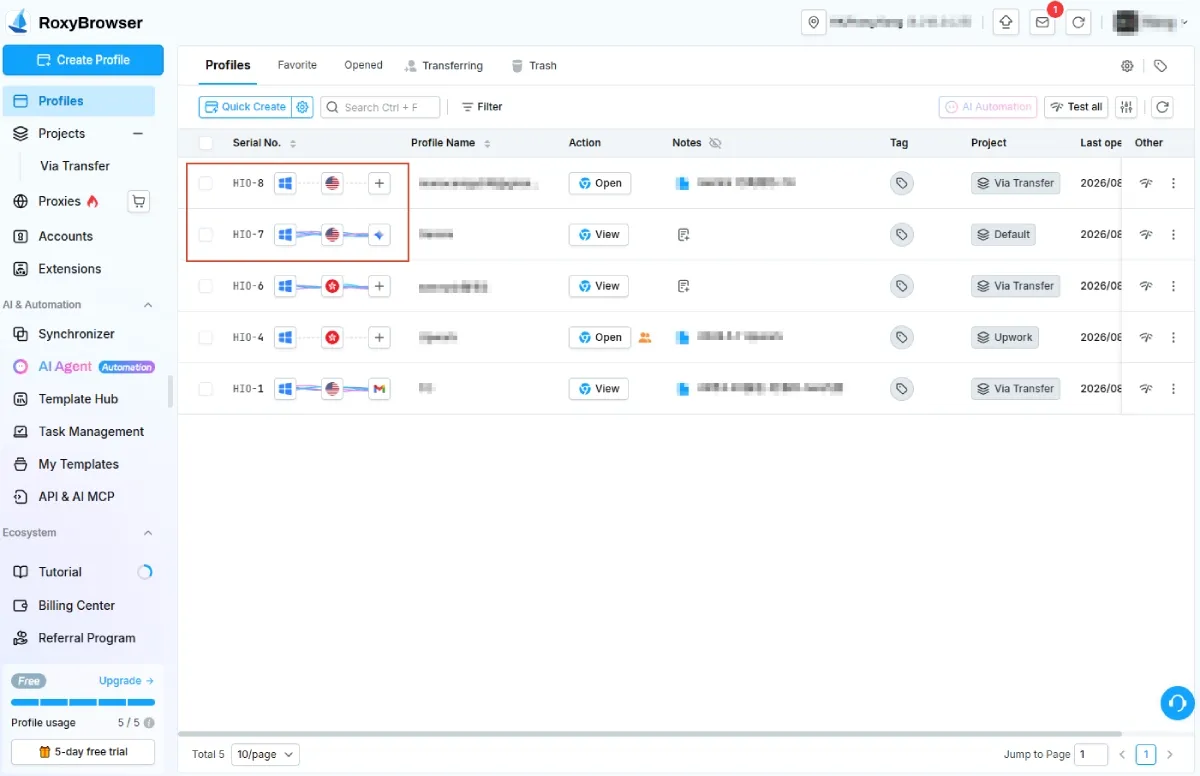Click View button for HIO-6
The height and width of the screenshot is (776, 1200).
tap(599, 286)
